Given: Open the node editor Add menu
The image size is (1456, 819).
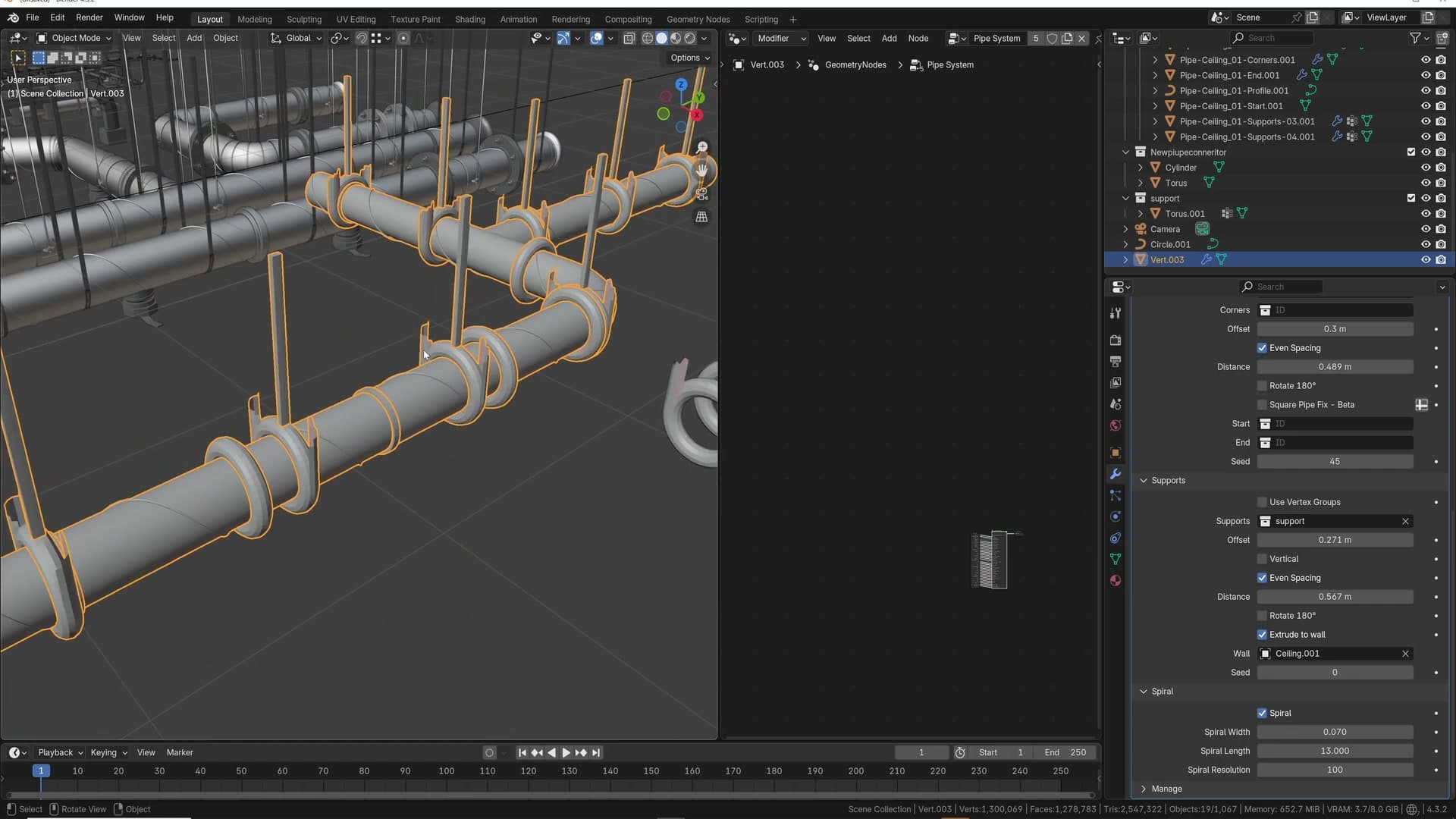Looking at the screenshot, I should (x=889, y=38).
